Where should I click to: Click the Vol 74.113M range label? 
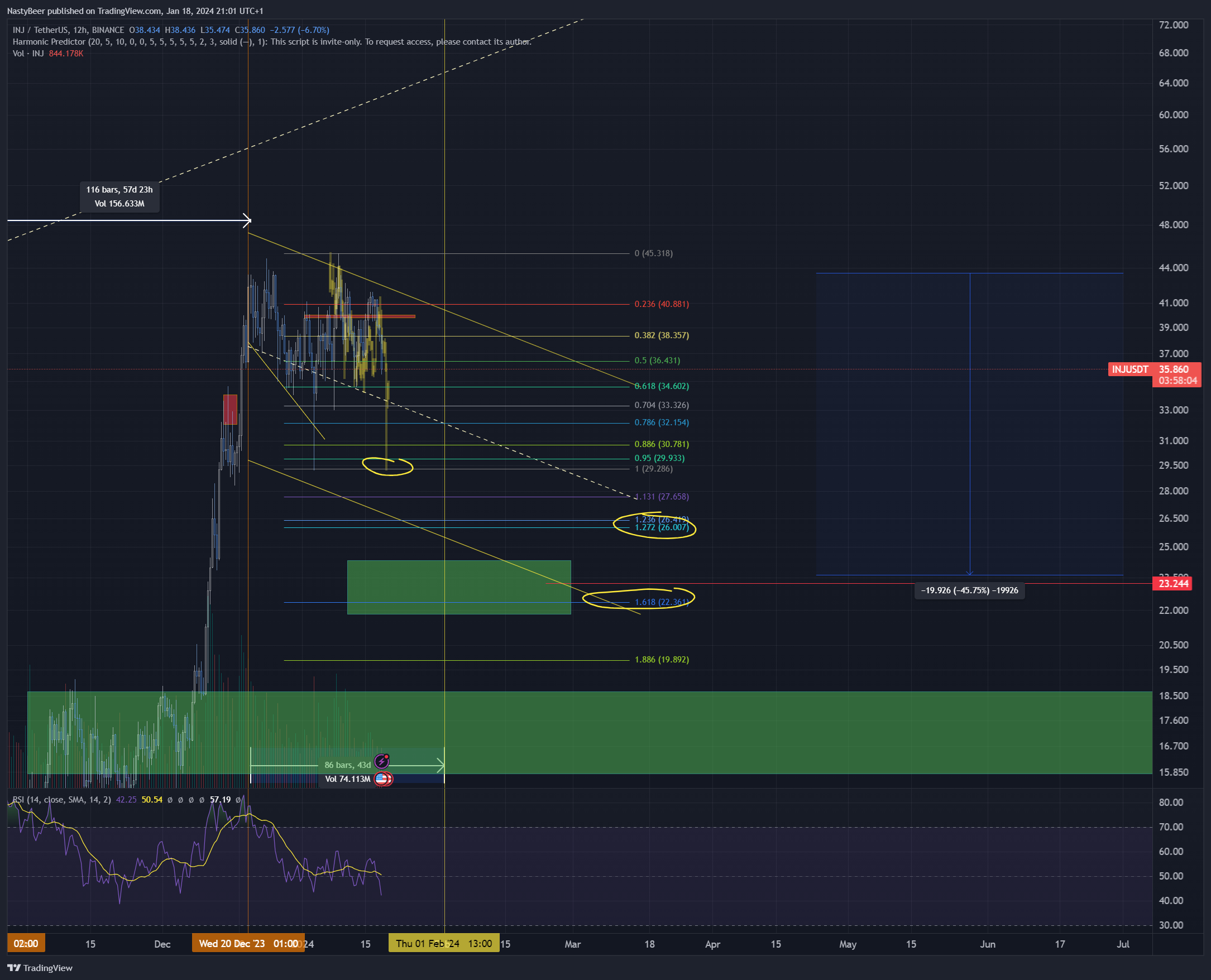(x=347, y=779)
